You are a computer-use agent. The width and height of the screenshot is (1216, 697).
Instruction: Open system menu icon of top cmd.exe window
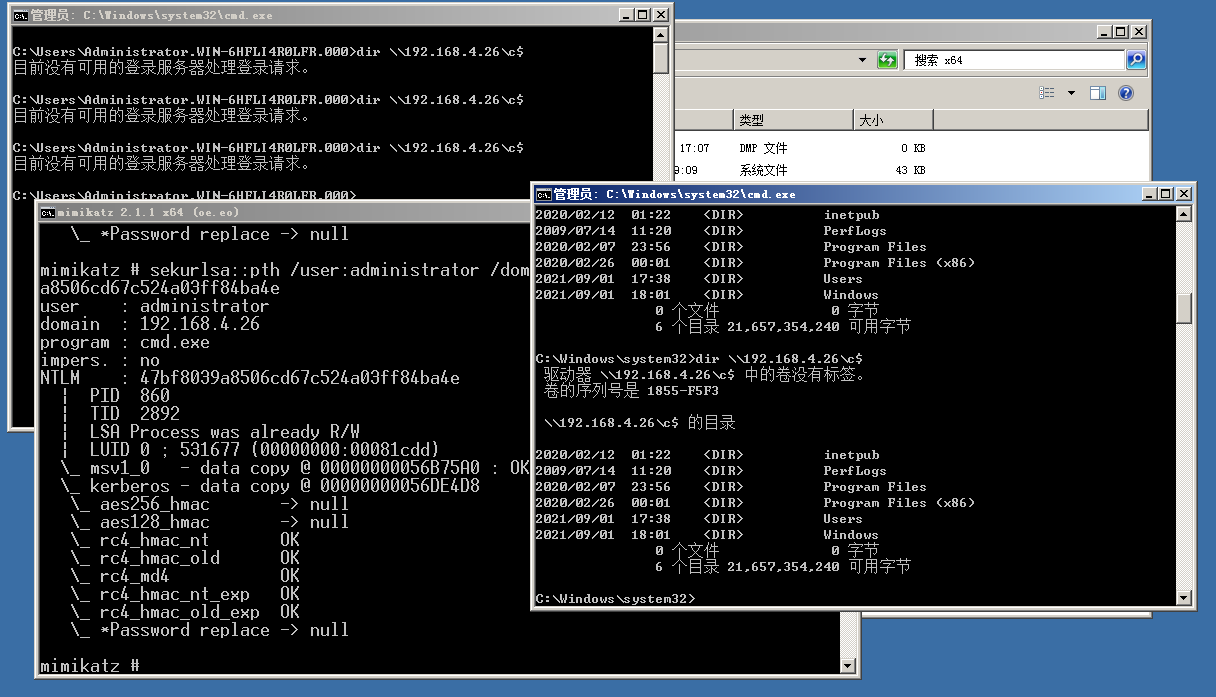20,15
